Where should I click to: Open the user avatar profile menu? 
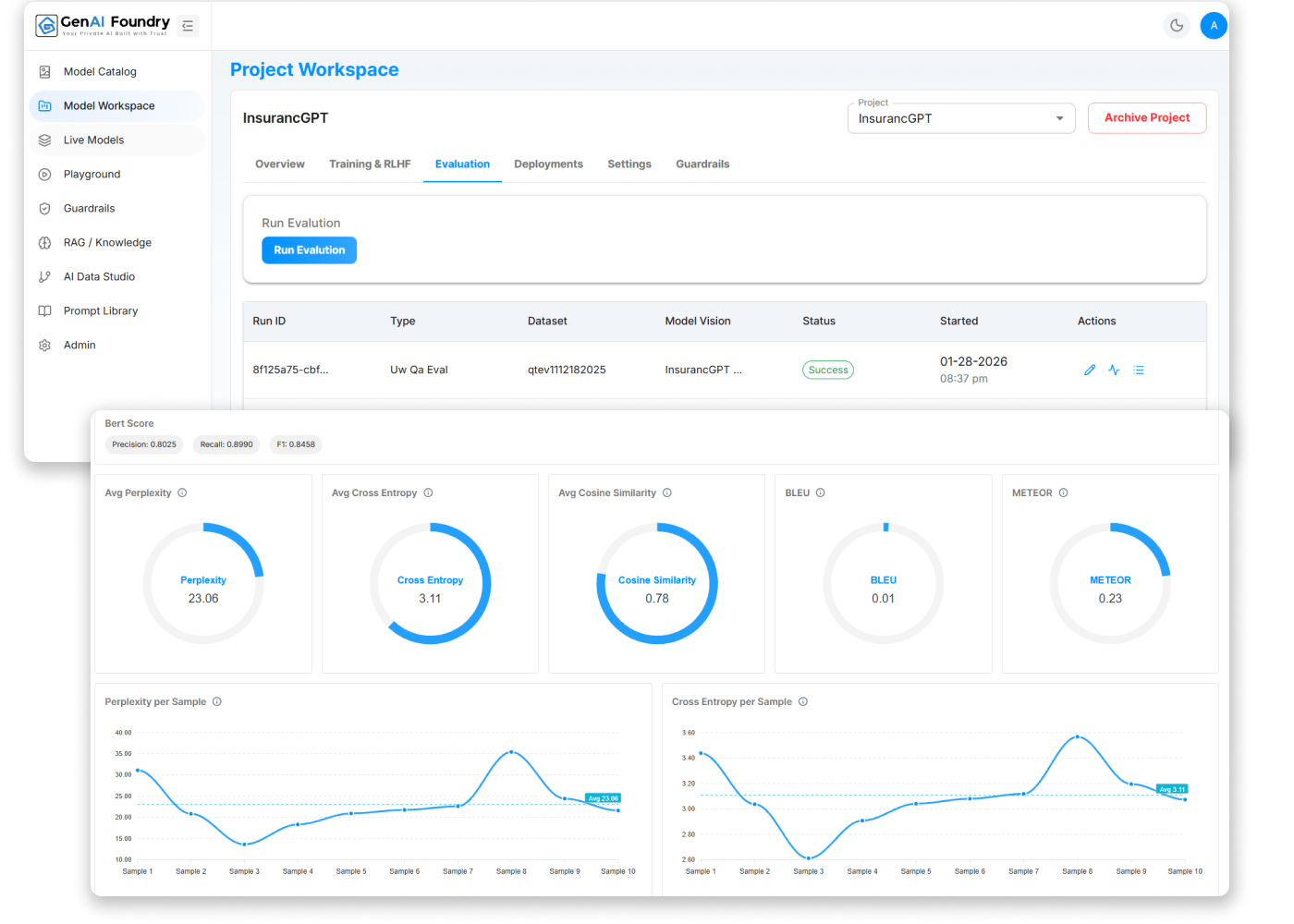click(x=1214, y=26)
